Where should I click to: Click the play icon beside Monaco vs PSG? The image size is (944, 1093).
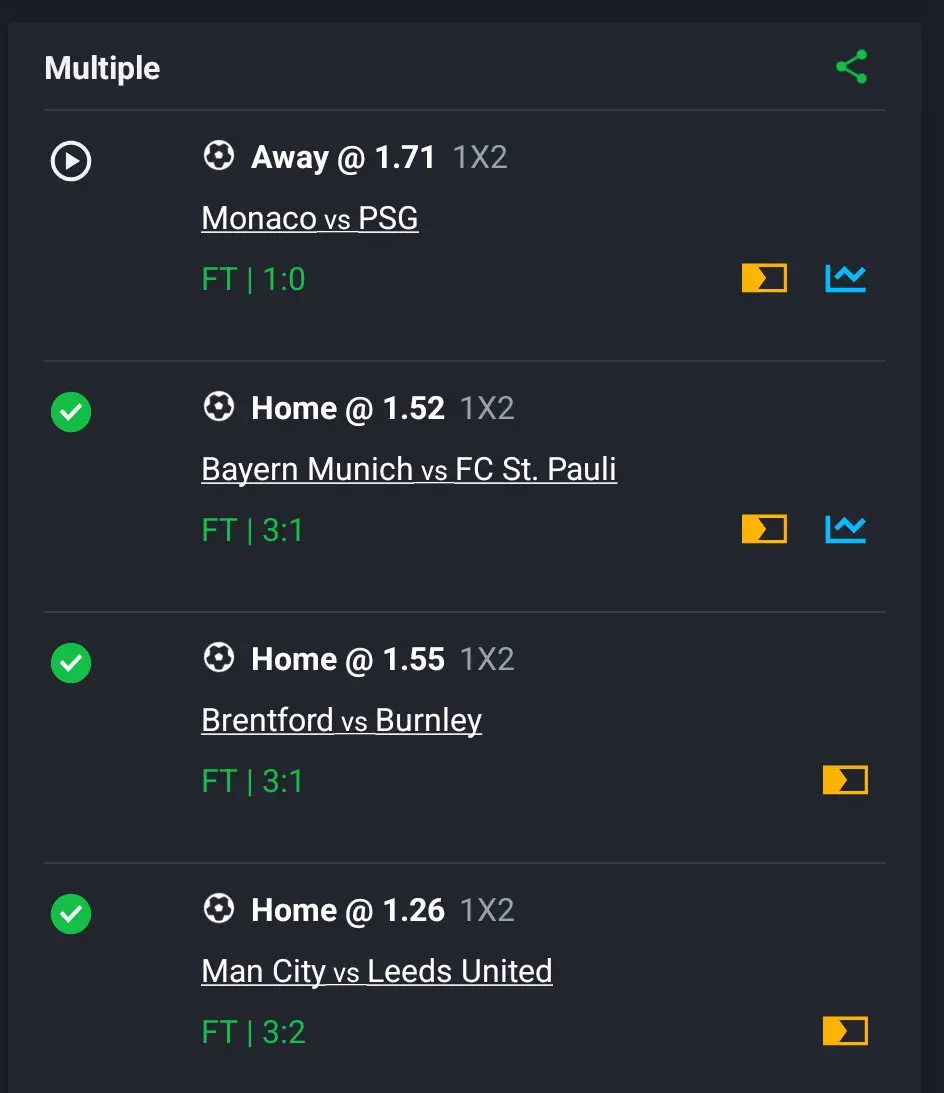(x=71, y=160)
